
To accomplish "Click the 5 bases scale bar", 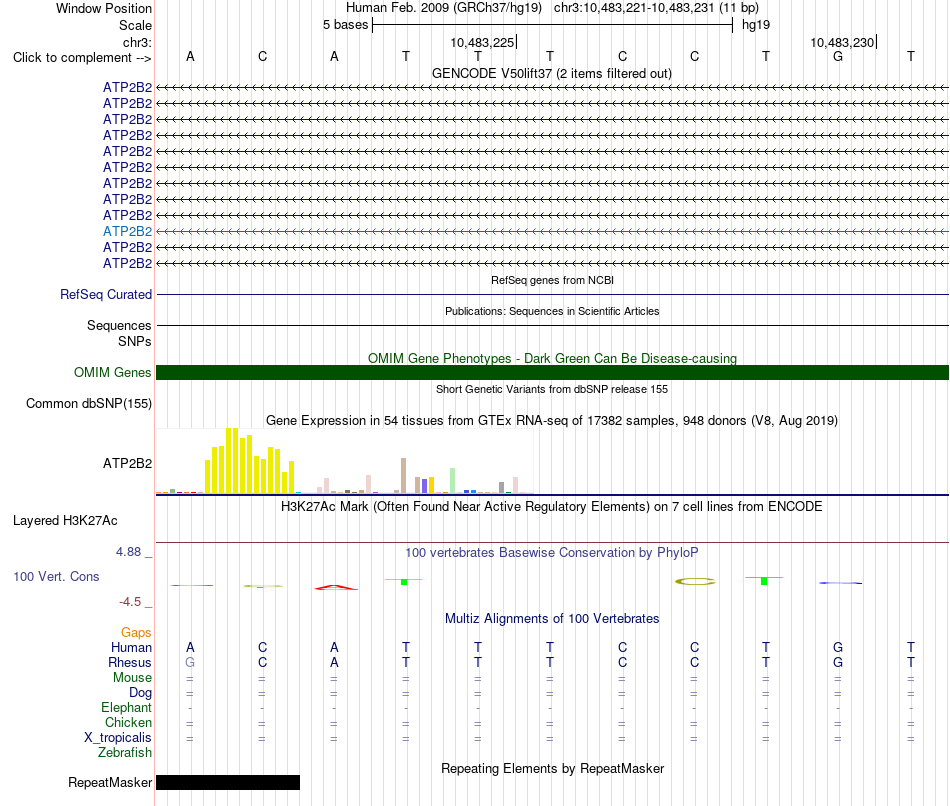I will coord(552,25).
